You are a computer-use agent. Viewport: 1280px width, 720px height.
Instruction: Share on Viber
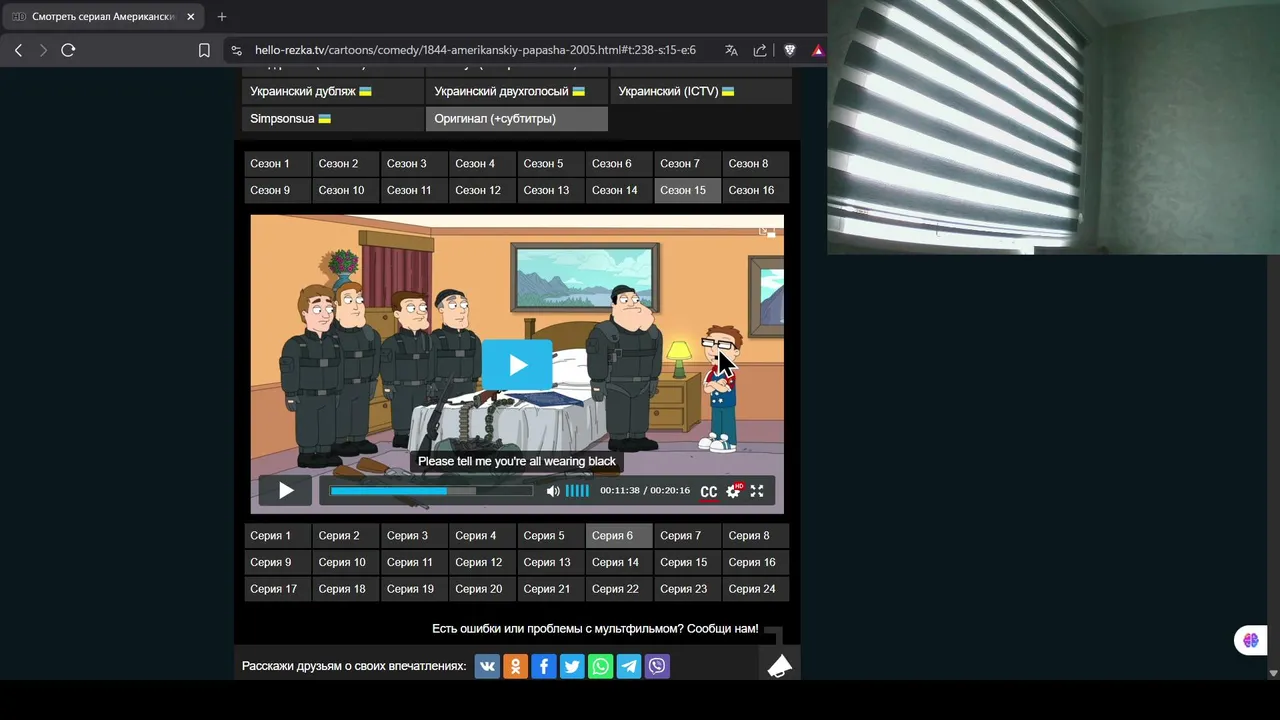pyautogui.click(x=657, y=666)
